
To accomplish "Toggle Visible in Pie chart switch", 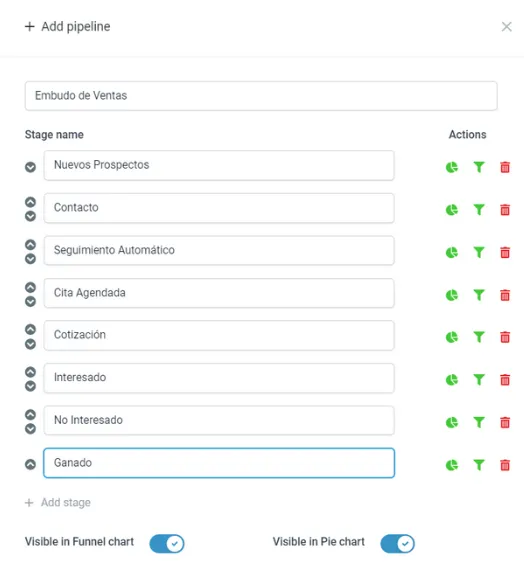I will pos(397,543).
